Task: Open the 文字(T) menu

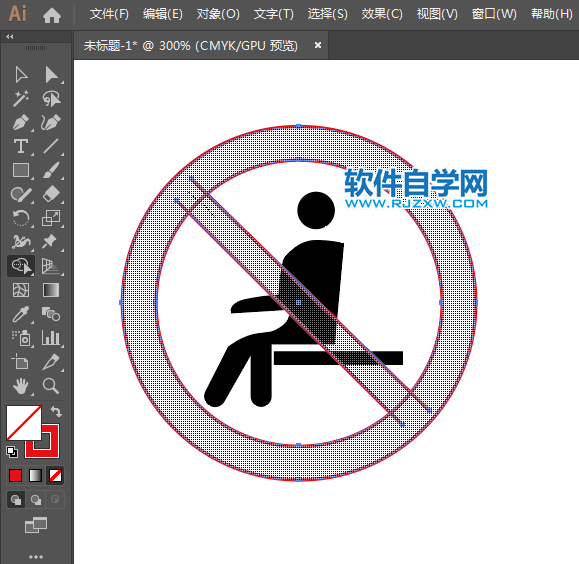Action: [x=274, y=15]
